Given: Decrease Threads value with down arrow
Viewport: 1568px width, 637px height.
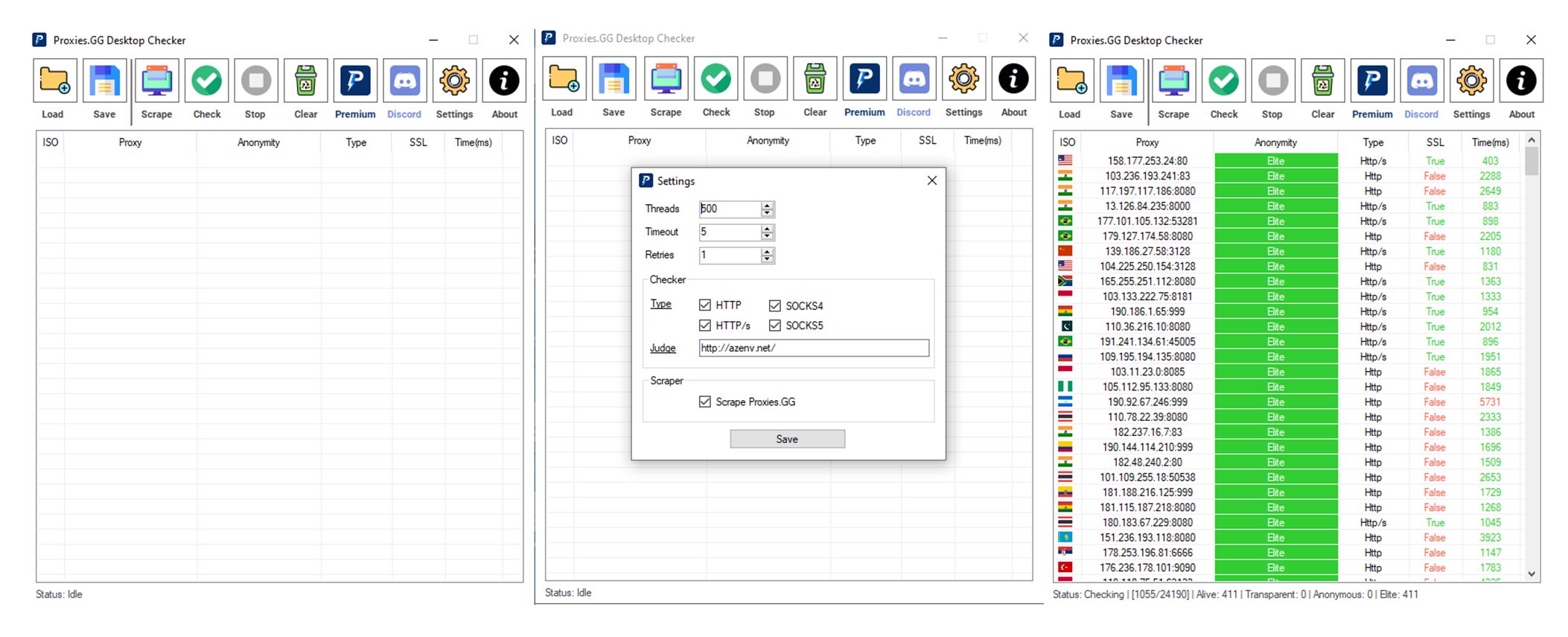Looking at the screenshot, I should click(768, 213).
